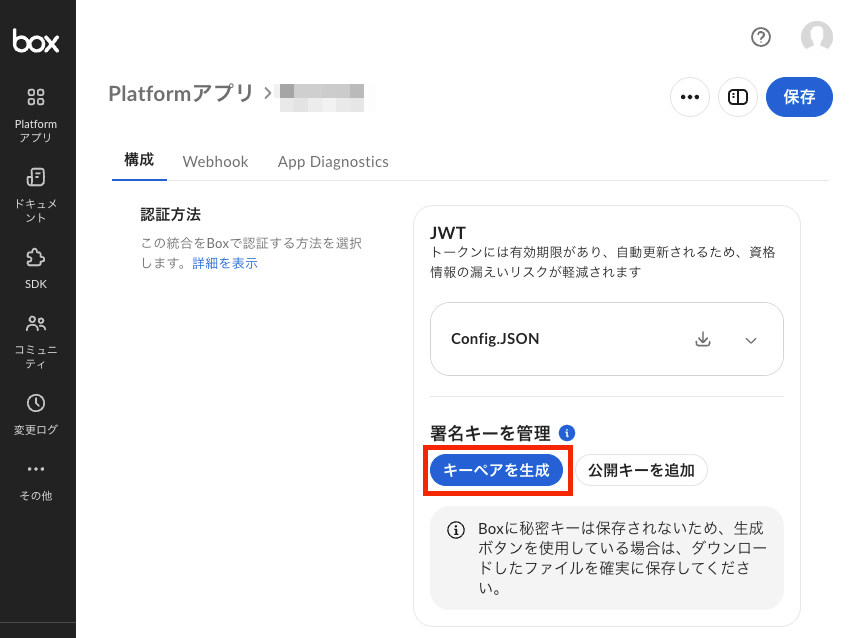859x638 pixels.
Task: Expand the Config.JSON chevron
Action: click(x=751, y=340)
